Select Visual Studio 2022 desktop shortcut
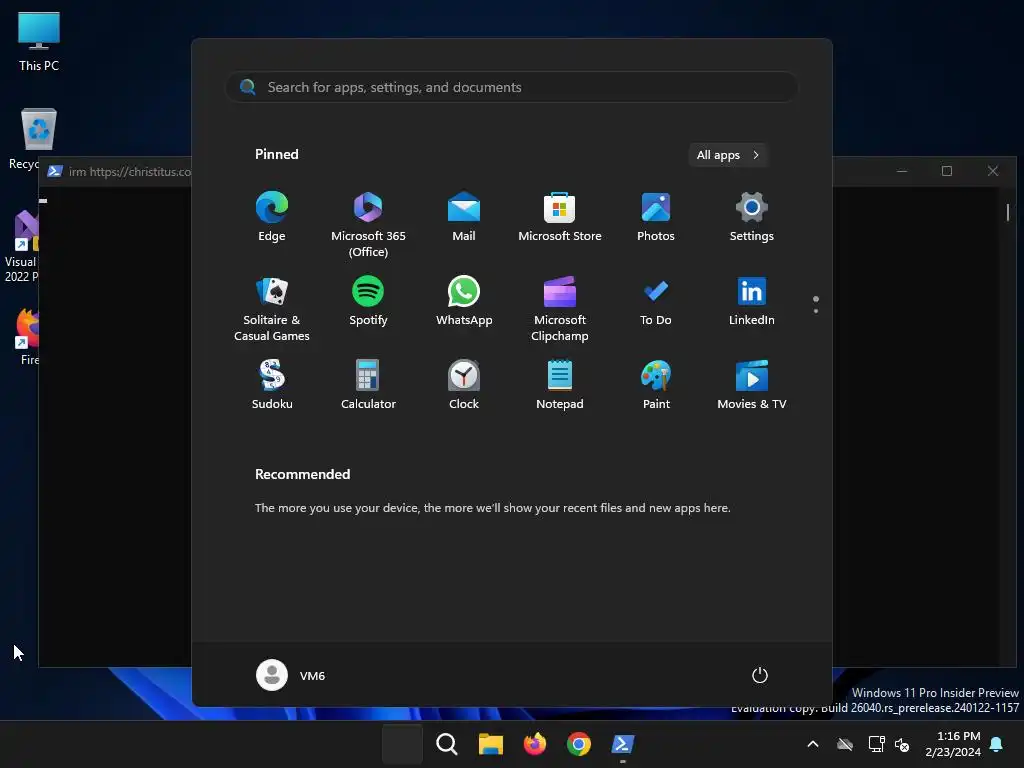Viewport: 1024px width, 768px height. click(22, 246)
